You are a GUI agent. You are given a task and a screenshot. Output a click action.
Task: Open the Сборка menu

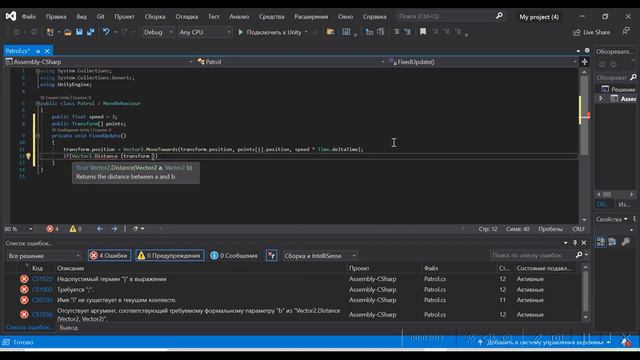pyautogui.click(x=155, y=17)
